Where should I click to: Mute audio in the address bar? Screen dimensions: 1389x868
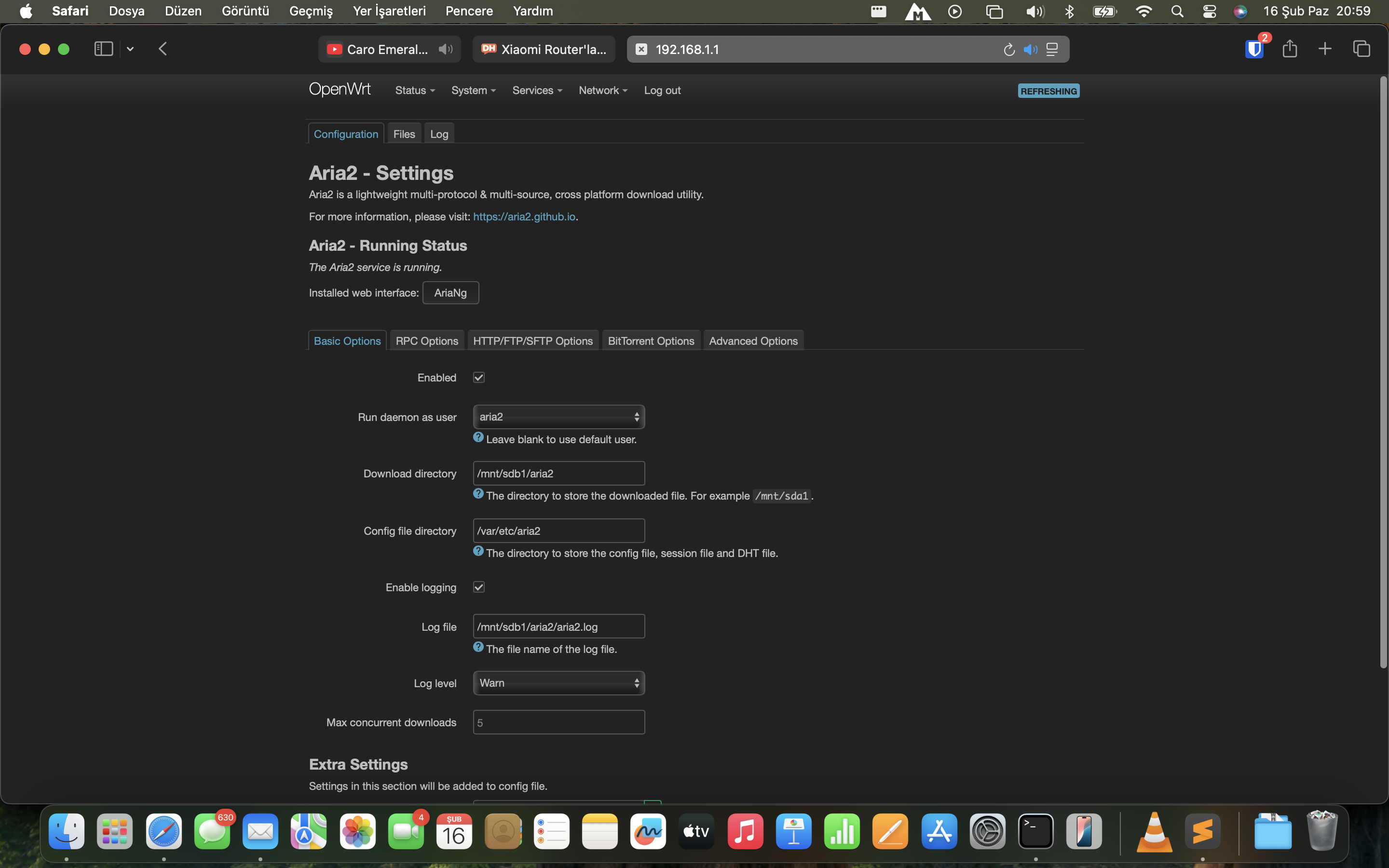tap(1031, 49)
